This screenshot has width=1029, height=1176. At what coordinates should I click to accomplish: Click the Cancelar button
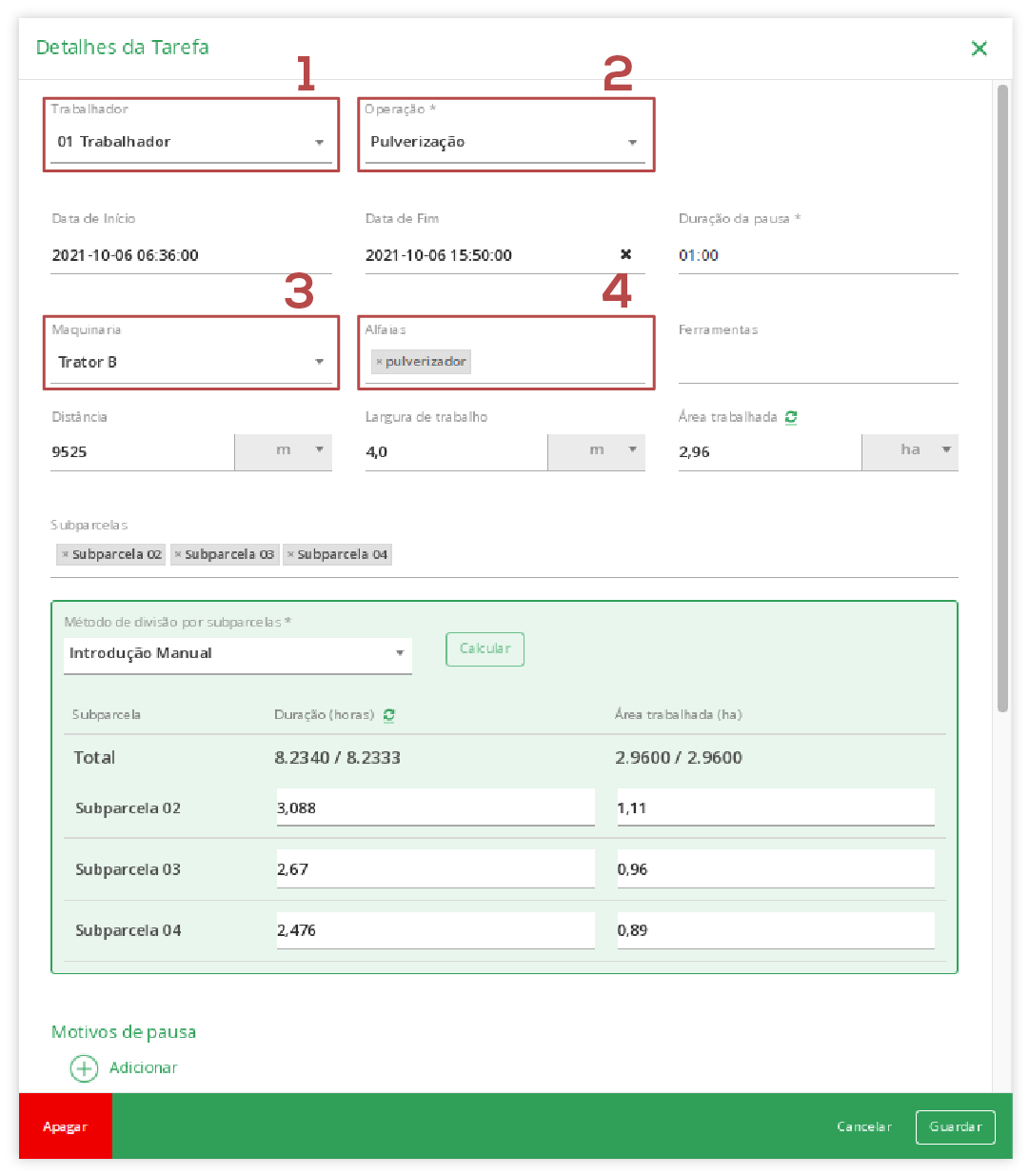click(864, 1126)
